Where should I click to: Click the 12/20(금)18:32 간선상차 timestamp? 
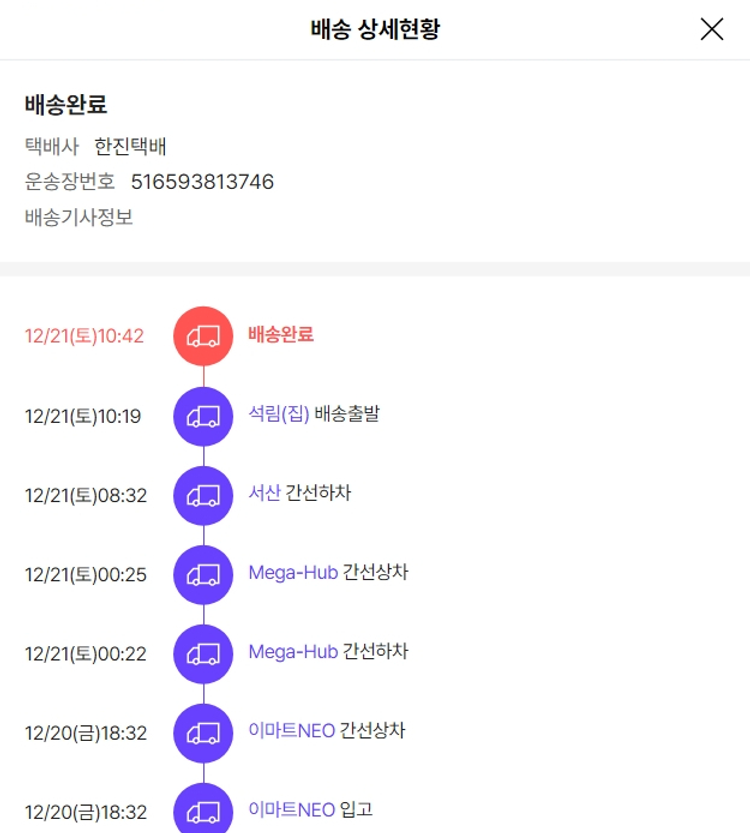click(86, 733)
